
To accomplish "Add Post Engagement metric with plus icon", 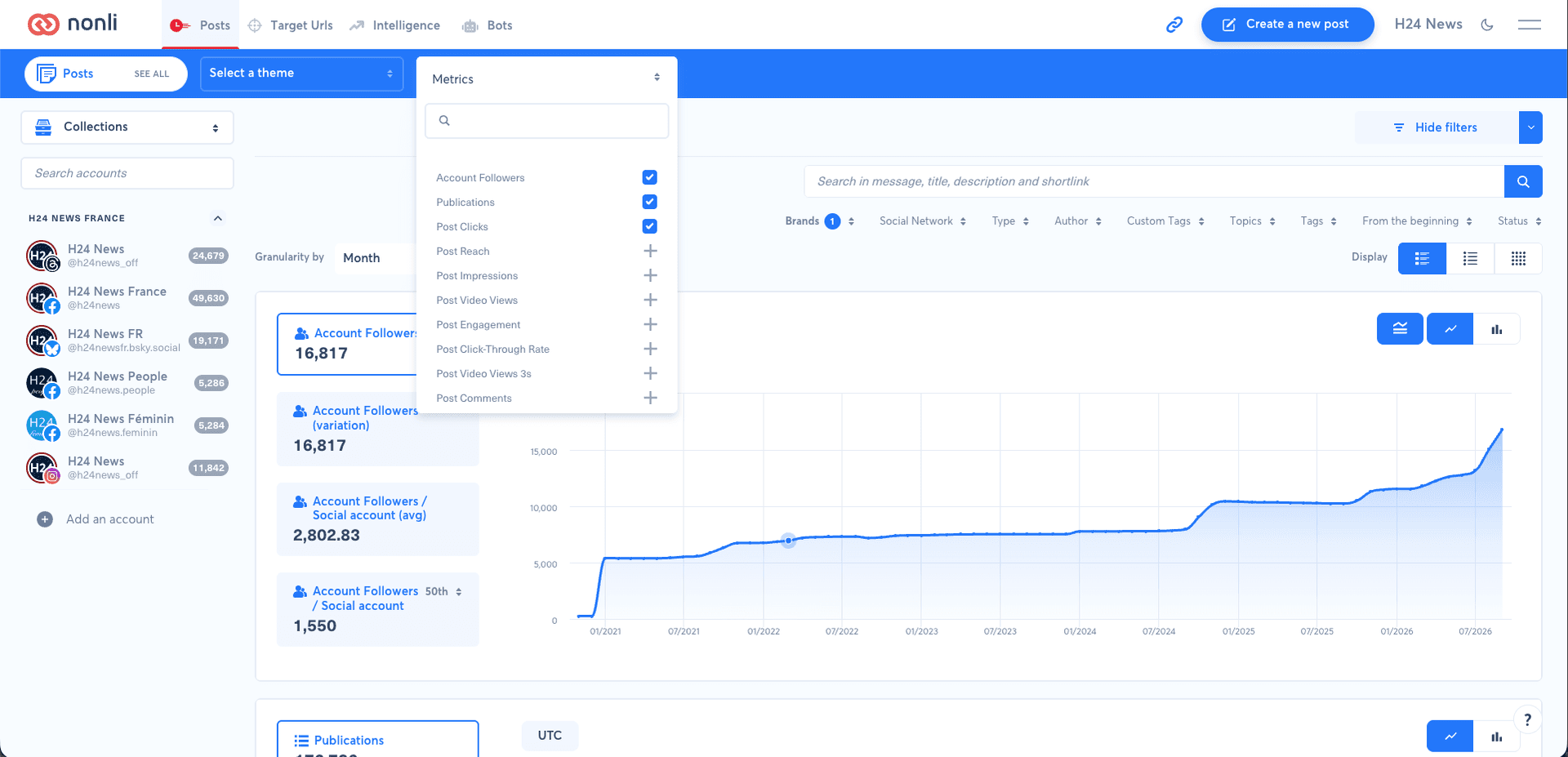I will point(650,324).
